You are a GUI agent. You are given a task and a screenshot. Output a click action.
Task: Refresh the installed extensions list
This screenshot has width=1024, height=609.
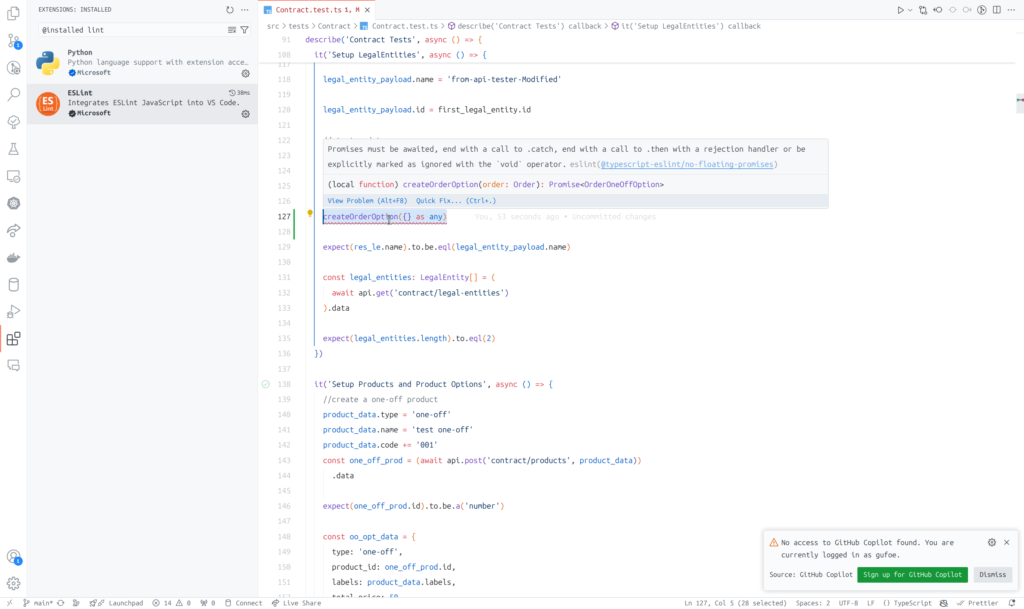(230, 9)
